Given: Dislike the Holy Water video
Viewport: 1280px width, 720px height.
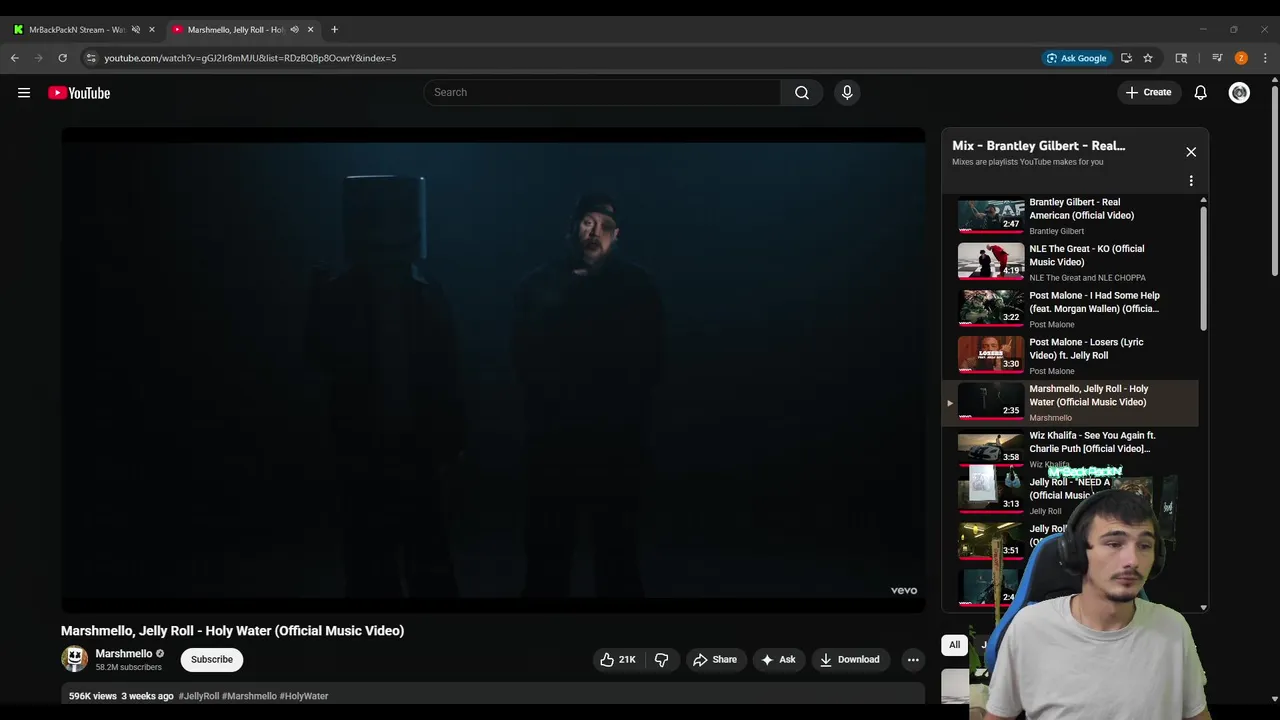Looking at the screenshot, I should pyautogui.click(x=661, y=659).
